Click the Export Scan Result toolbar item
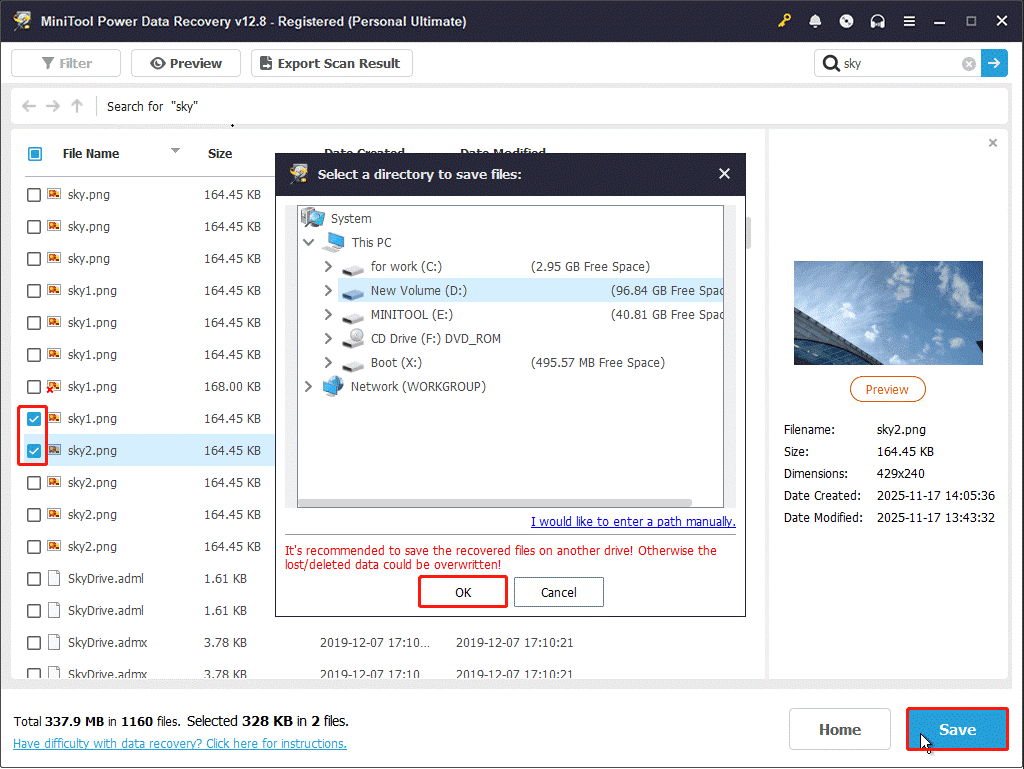1024x769 pixels. 331,62
